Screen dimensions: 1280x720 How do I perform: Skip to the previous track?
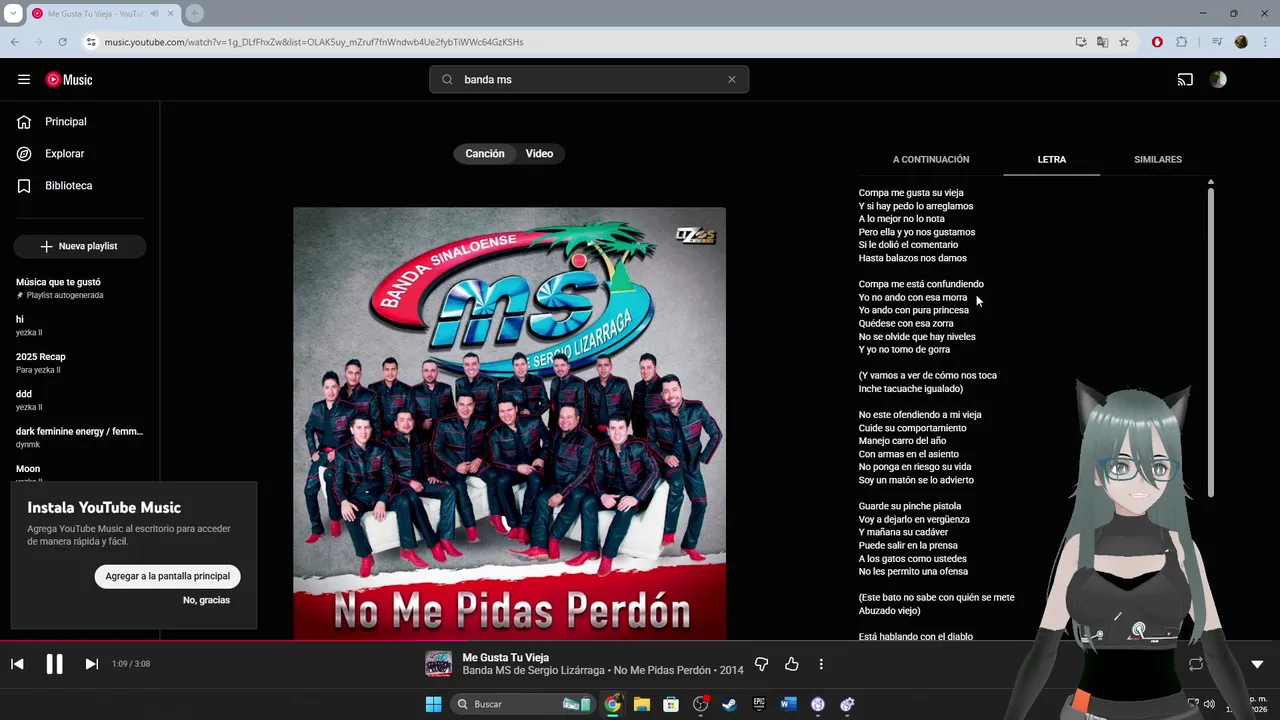click(17, 664)
